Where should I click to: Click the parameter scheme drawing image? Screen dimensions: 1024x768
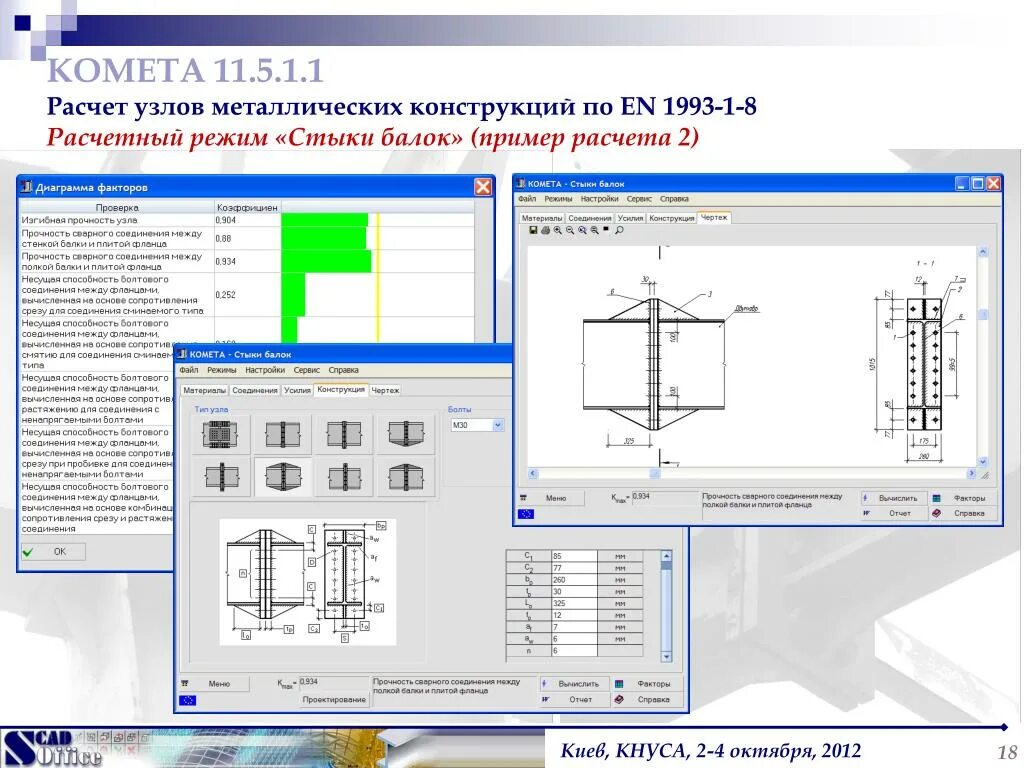click(x=308, y=582)
